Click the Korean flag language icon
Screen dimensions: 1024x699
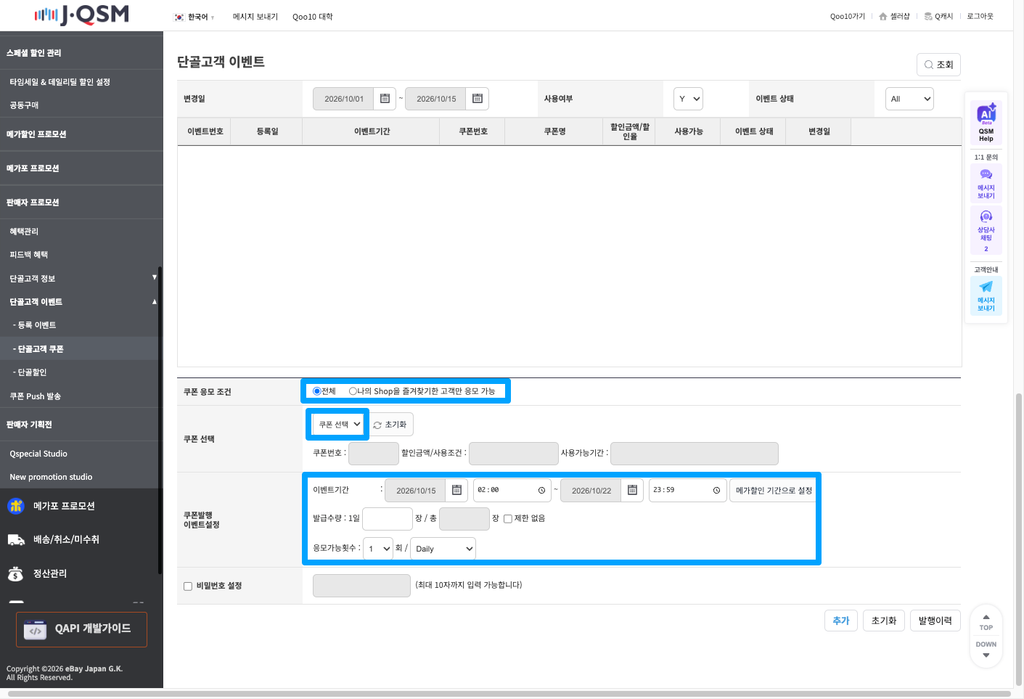tap(179, 17)
